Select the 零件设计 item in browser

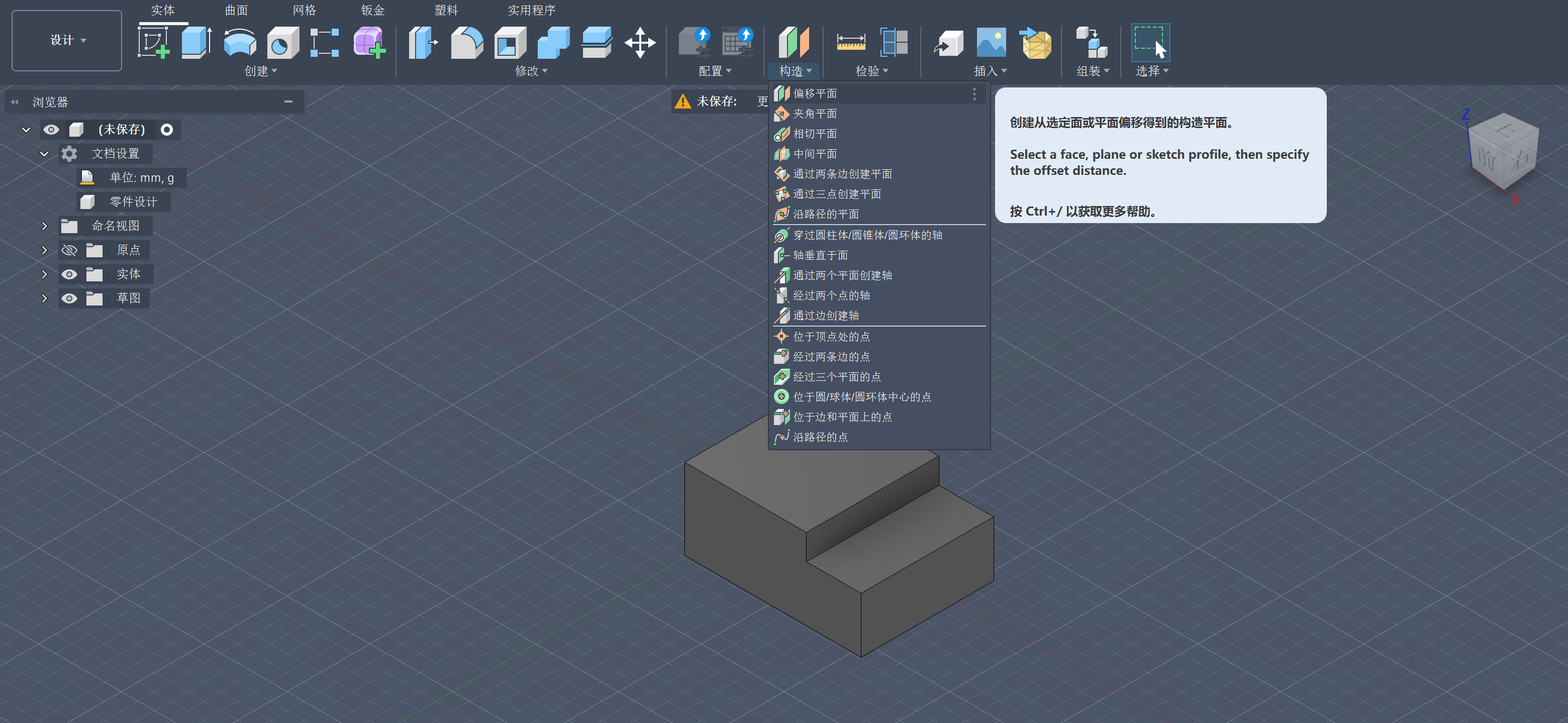coord(133,202)
